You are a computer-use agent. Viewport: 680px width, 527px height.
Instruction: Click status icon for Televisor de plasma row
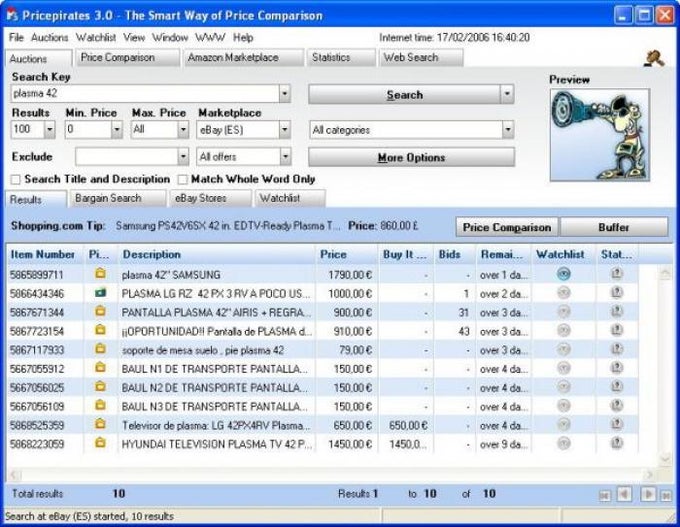tap(616, 425)
